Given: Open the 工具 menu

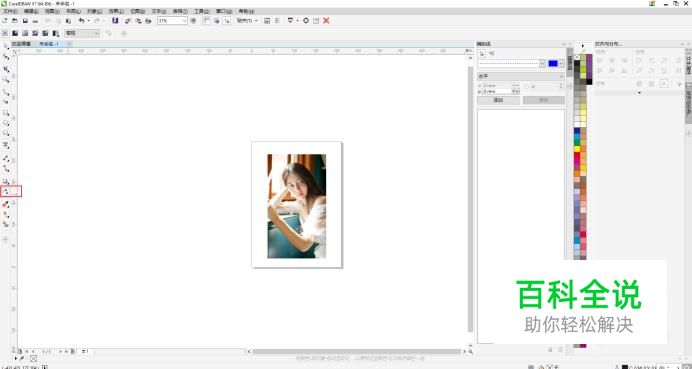Looking at the screenshot, I should (202, 11).
